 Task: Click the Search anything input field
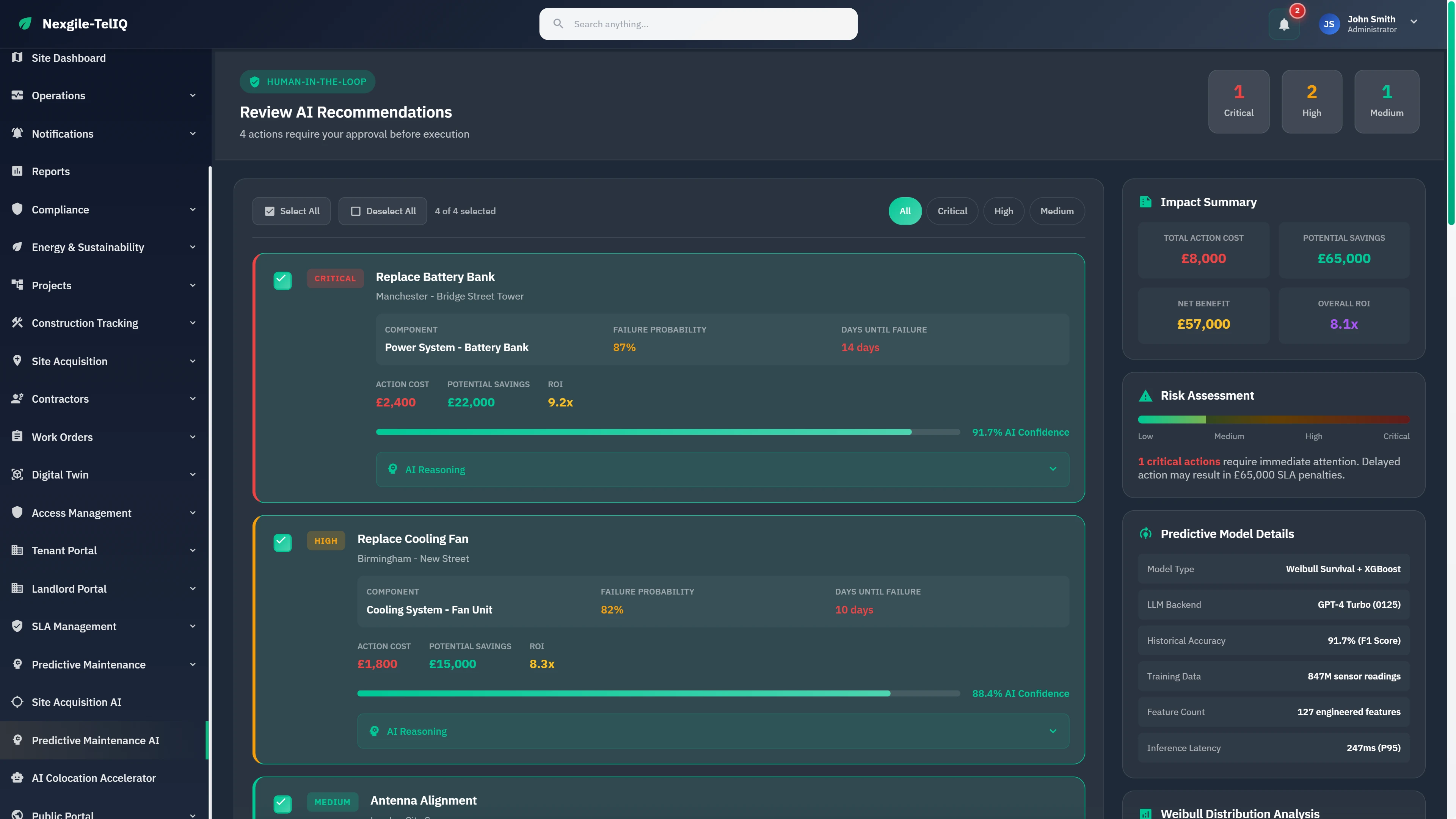(x=698, y=24)
